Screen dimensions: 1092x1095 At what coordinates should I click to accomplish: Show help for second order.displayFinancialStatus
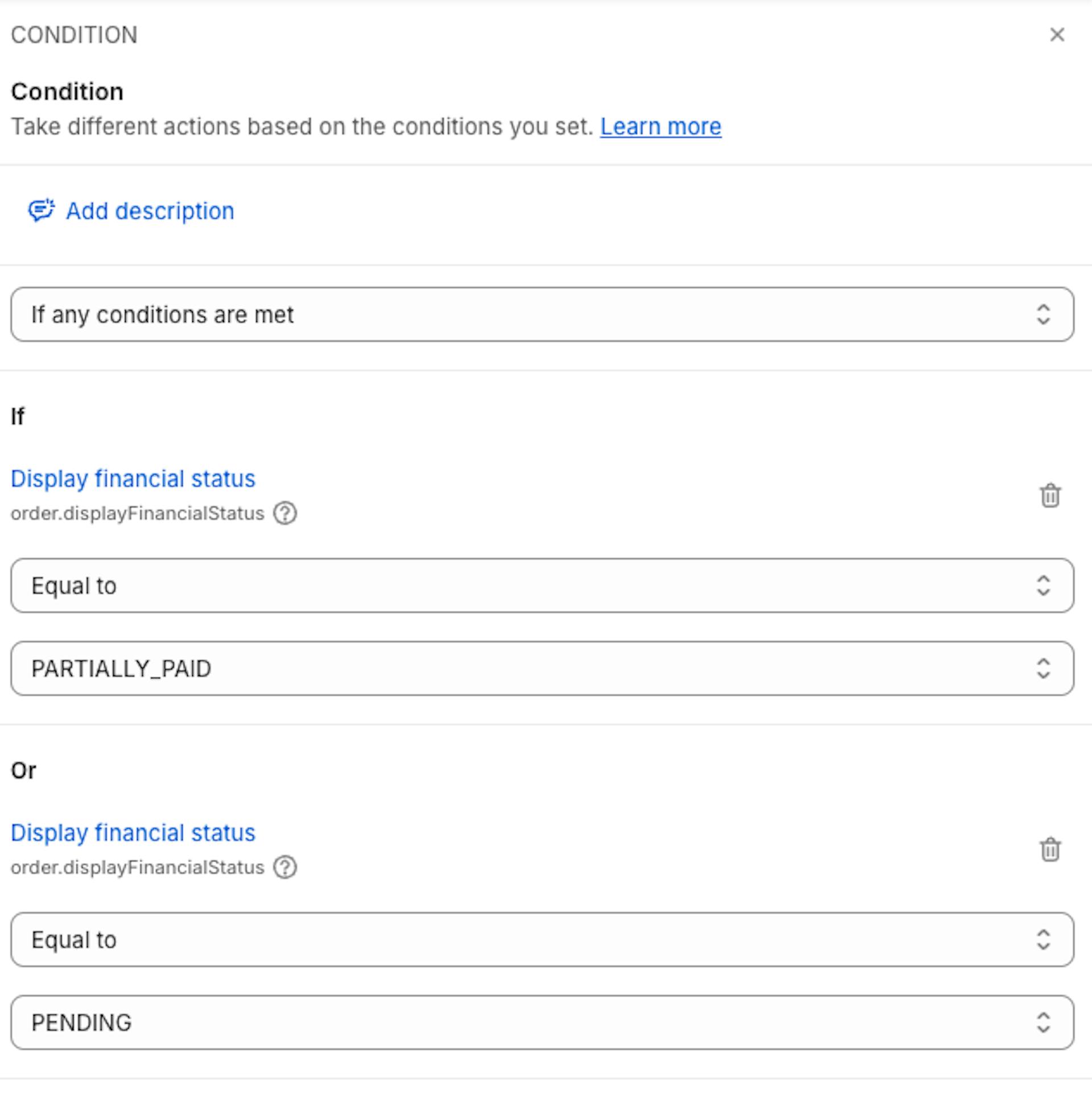coord(285,868)
